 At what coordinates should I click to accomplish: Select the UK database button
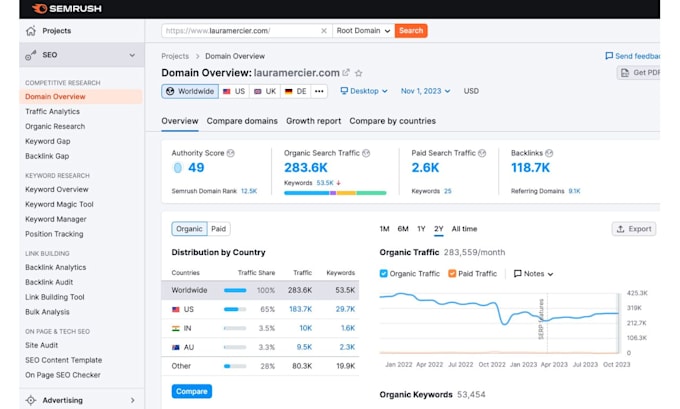point(265,91)
